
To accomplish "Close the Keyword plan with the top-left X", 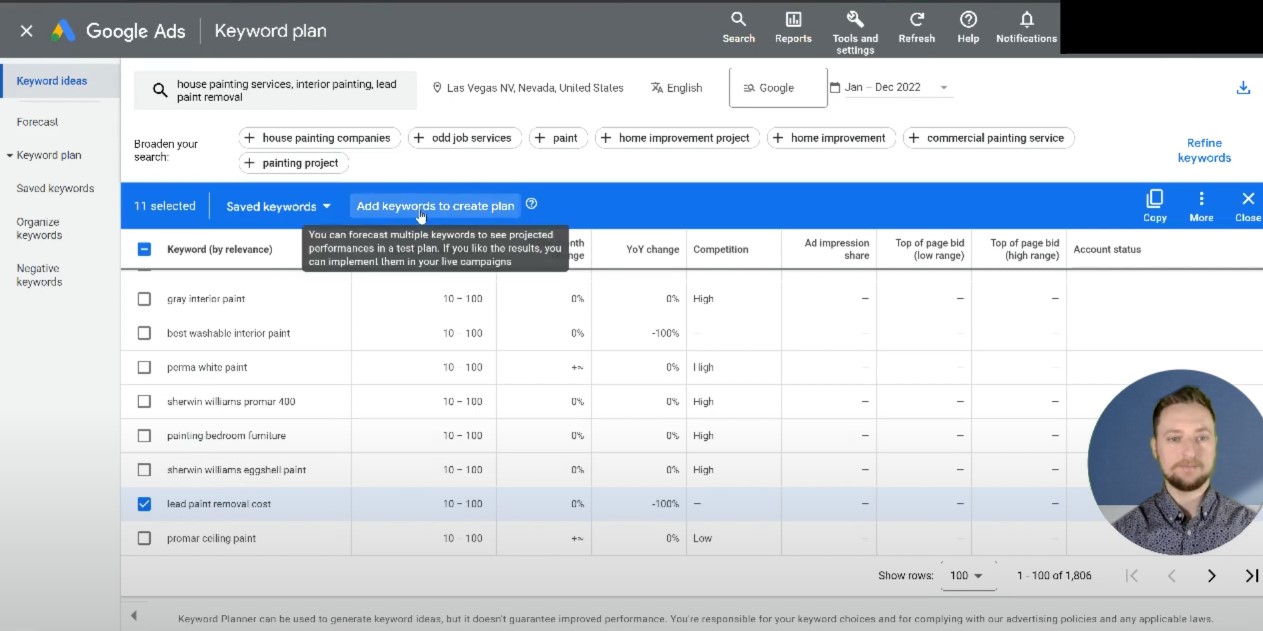I will [x=27, y=31].
